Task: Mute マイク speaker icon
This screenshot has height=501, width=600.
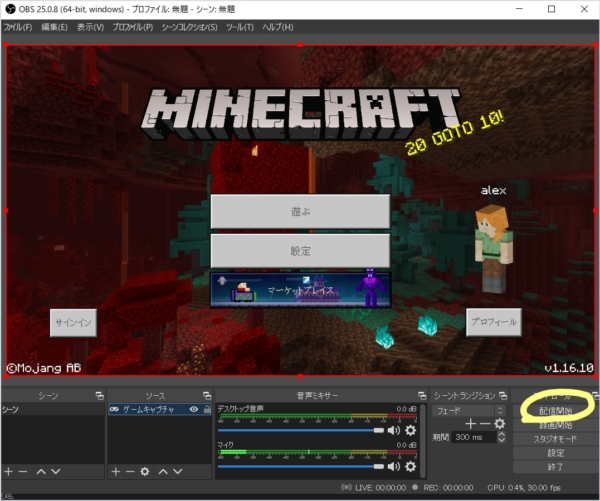Action: pos(394,466)
